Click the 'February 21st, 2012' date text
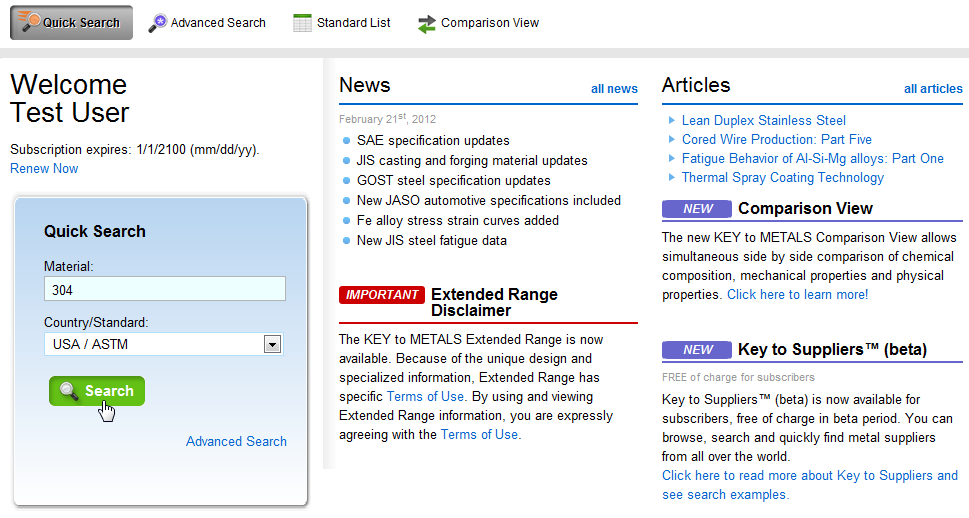Image resolution: width=969 pixels, height=518 pixels. (x=387, y=119)
